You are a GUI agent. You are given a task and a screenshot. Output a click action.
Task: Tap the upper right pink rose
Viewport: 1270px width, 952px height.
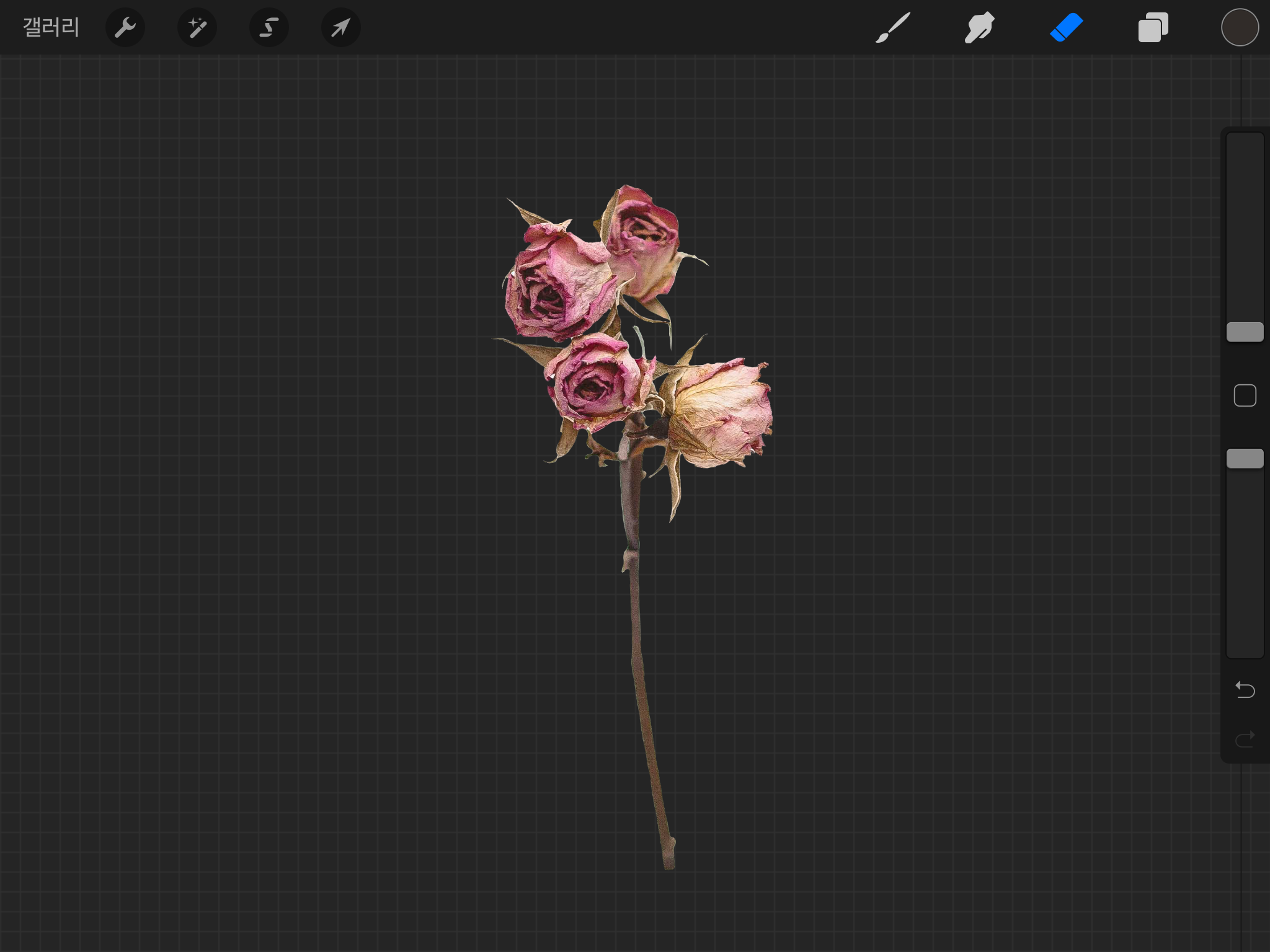[x=642, y=239]
